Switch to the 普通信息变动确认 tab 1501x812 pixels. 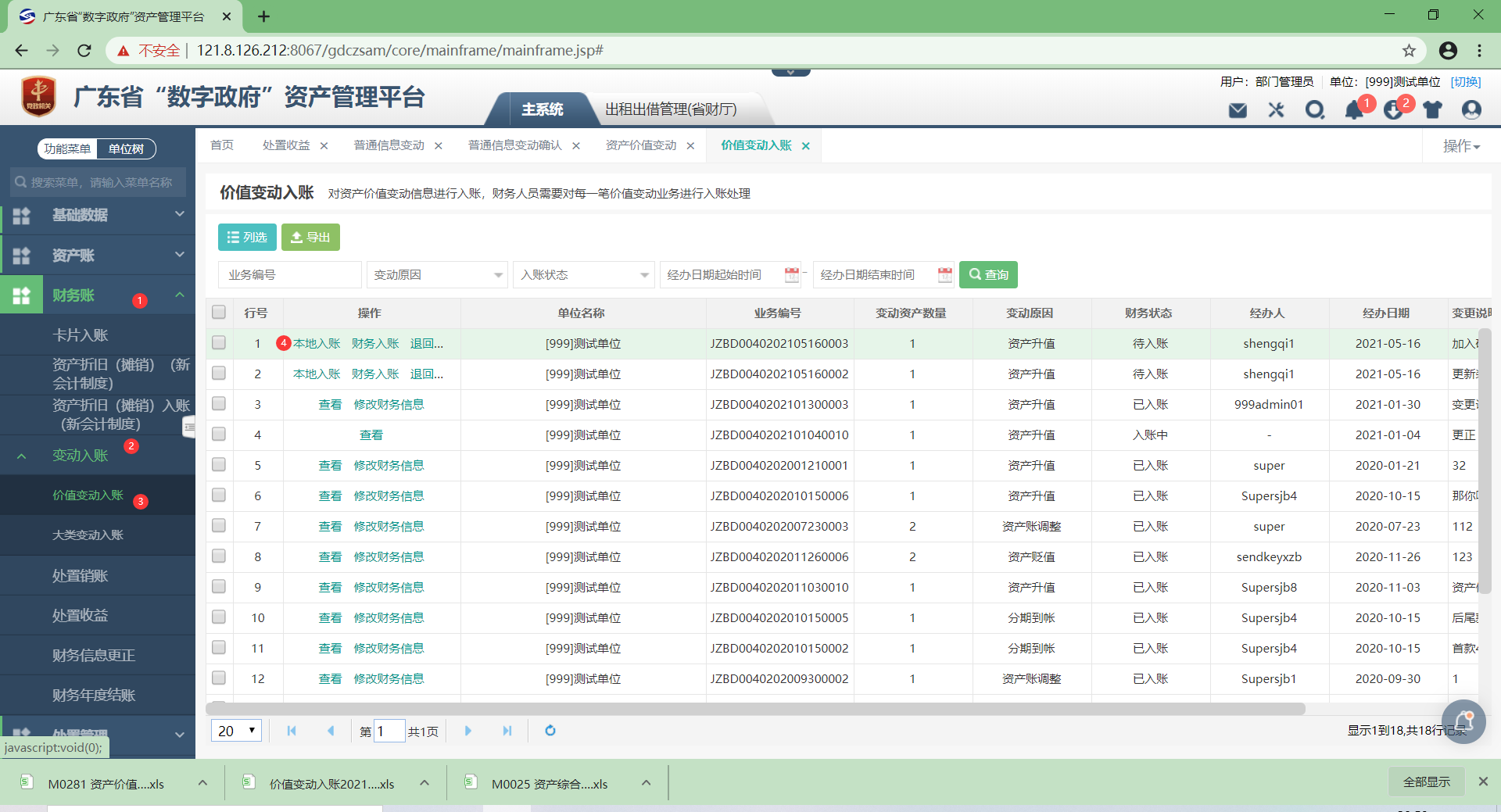pyautogui.click(x=514, y=145)
